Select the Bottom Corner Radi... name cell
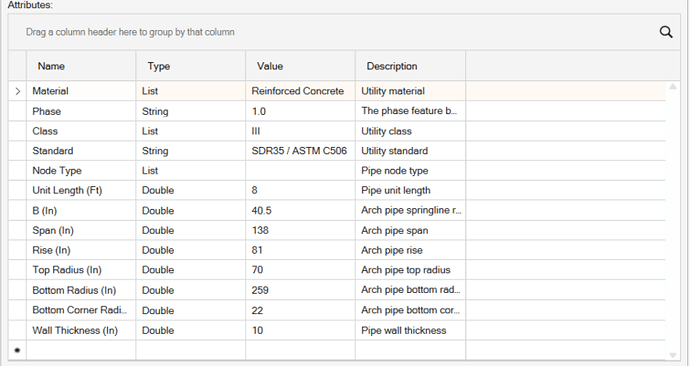The width and height of the screenshot is (690, 366). [81, 311]
